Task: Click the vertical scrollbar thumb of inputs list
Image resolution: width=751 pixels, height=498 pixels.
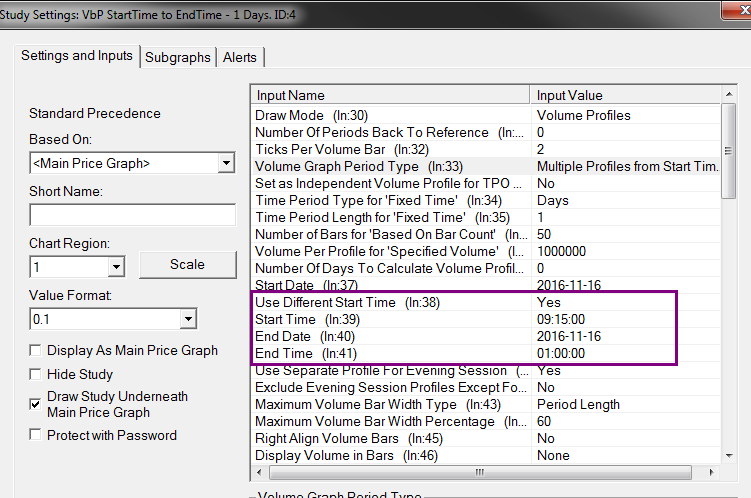Action: pyautogui.click(x=728, y=151)
